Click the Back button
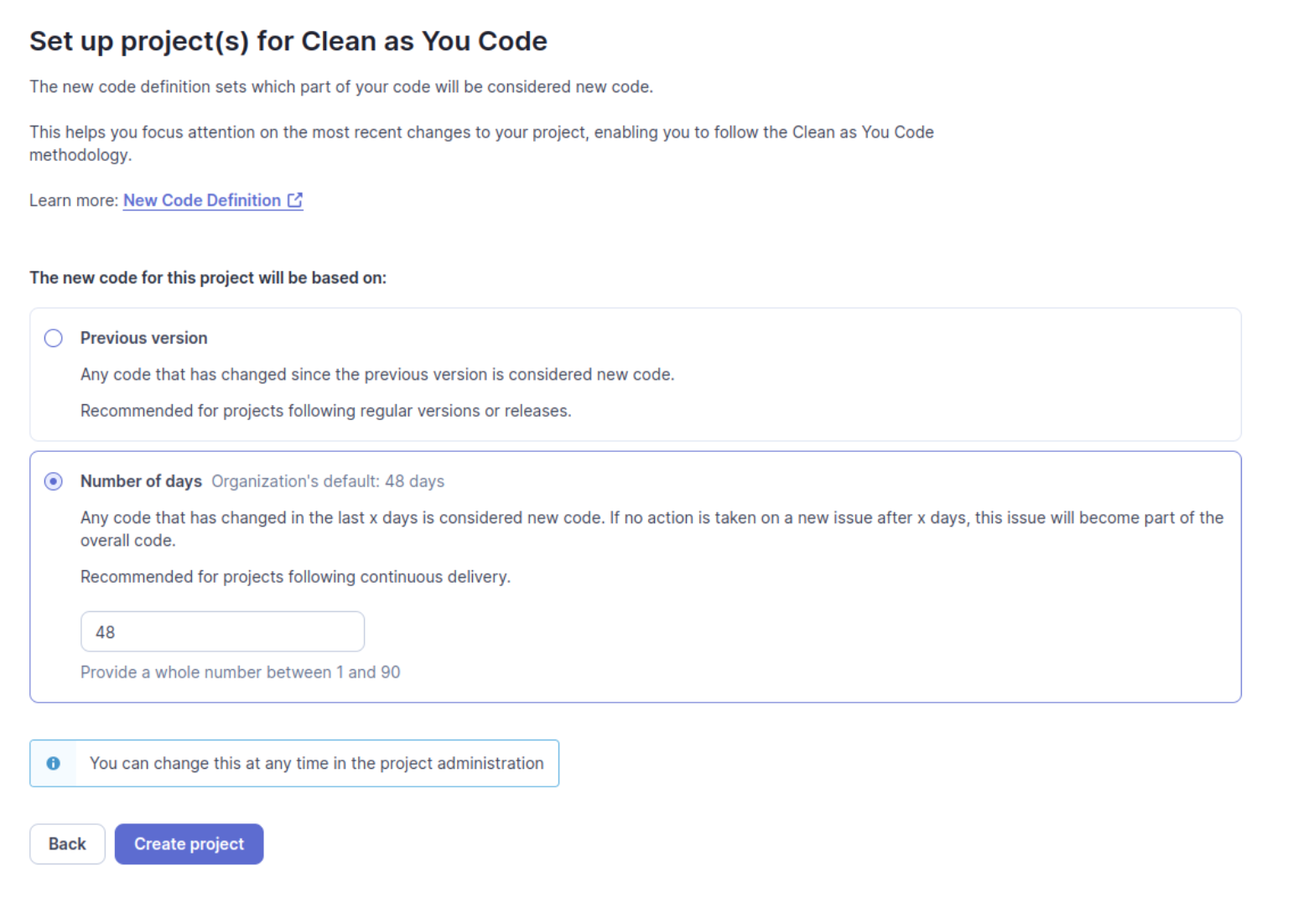 click(x=67, y=844)
